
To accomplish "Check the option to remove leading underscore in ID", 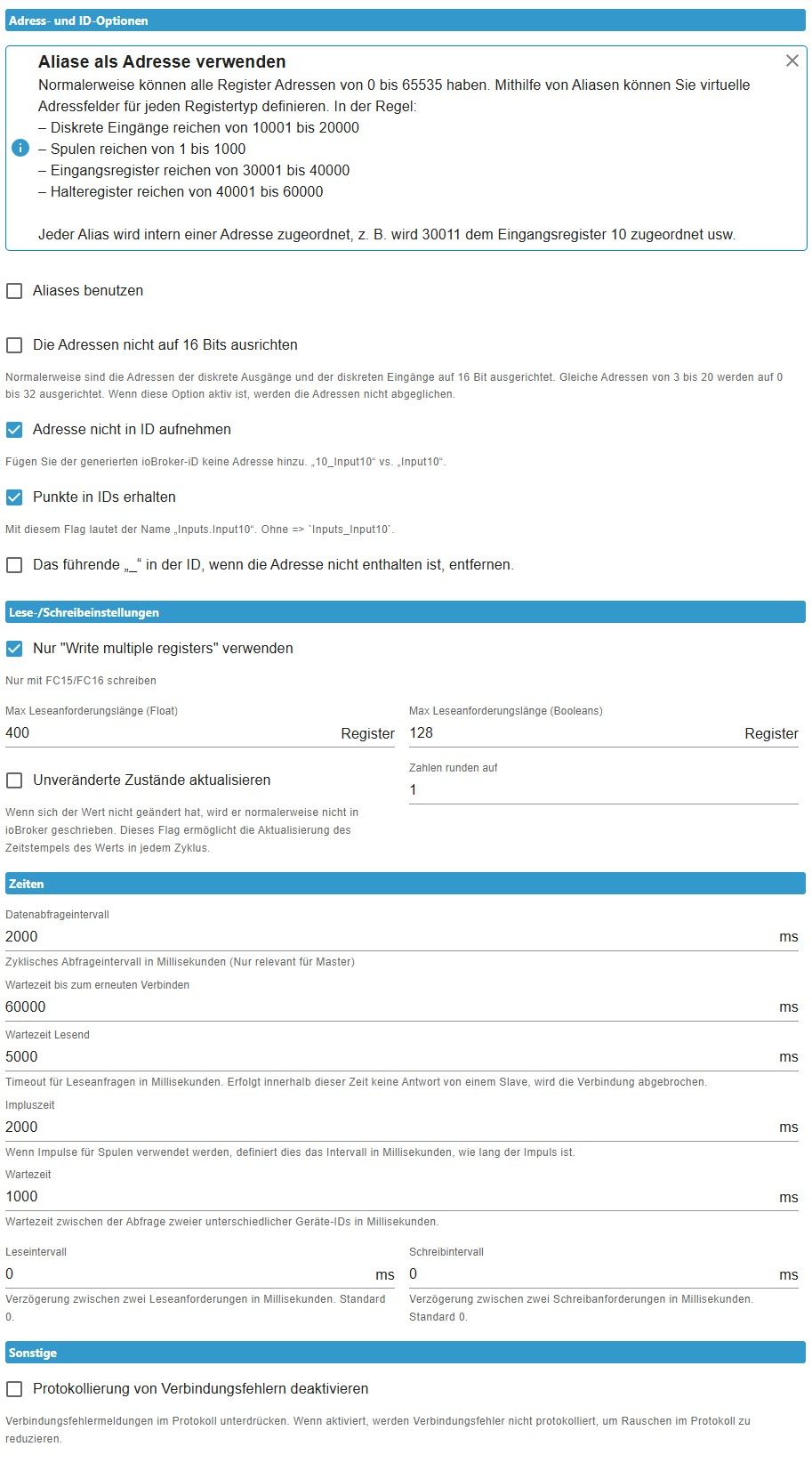I will pyautogui.click(x=14, y=565).
